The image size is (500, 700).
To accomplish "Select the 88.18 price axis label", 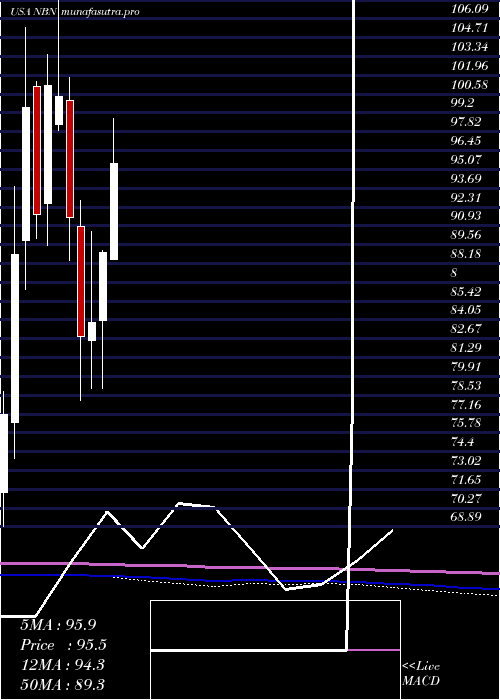I will tap(466, 253).
